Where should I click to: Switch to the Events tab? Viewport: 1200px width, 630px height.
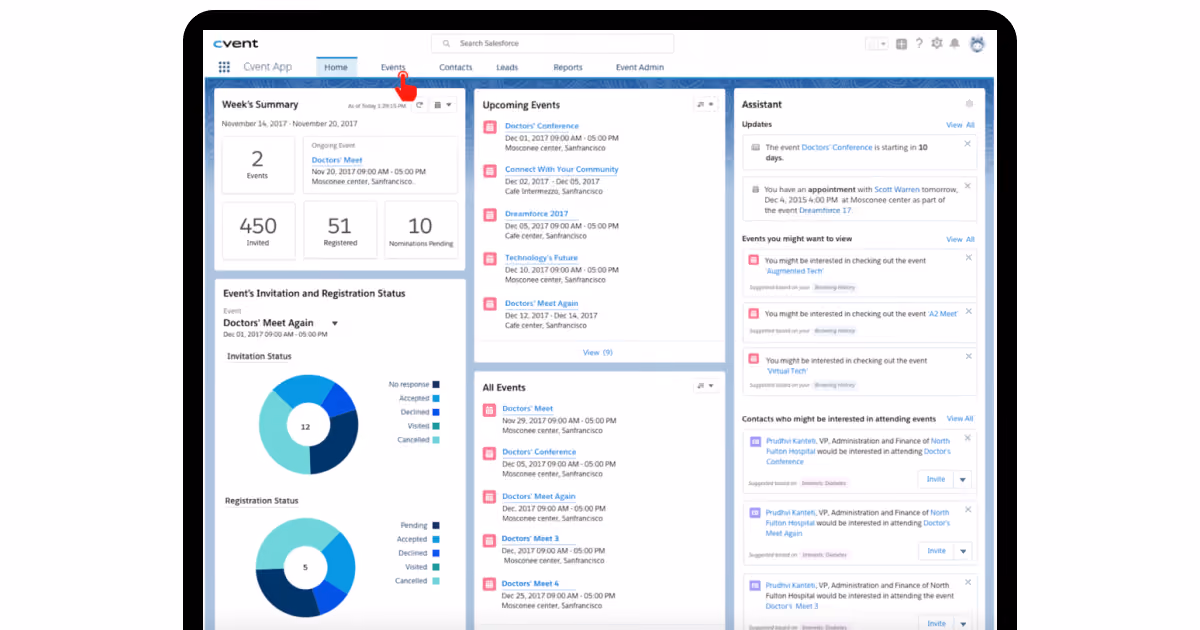393,67
